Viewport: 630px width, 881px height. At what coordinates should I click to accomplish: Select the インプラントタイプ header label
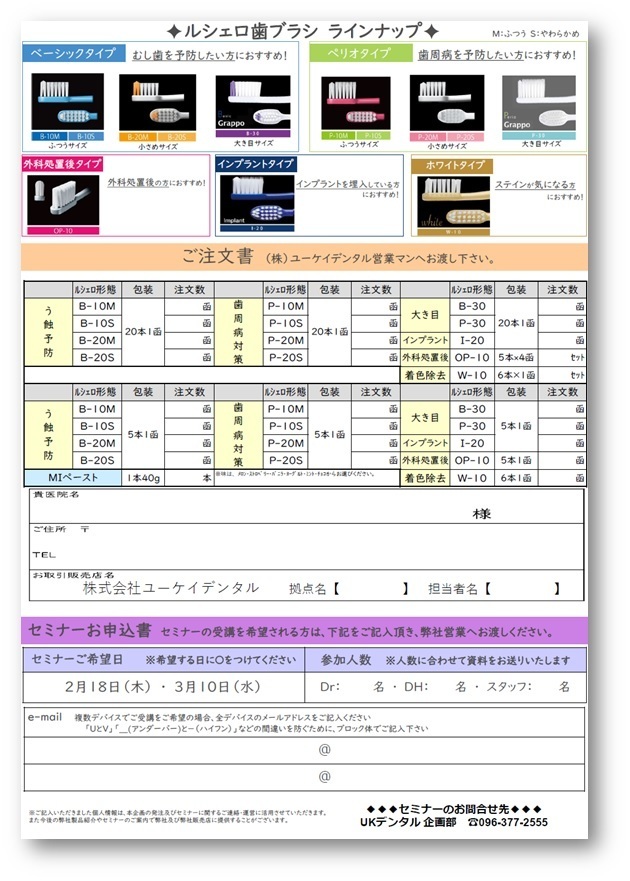(256, 164)
